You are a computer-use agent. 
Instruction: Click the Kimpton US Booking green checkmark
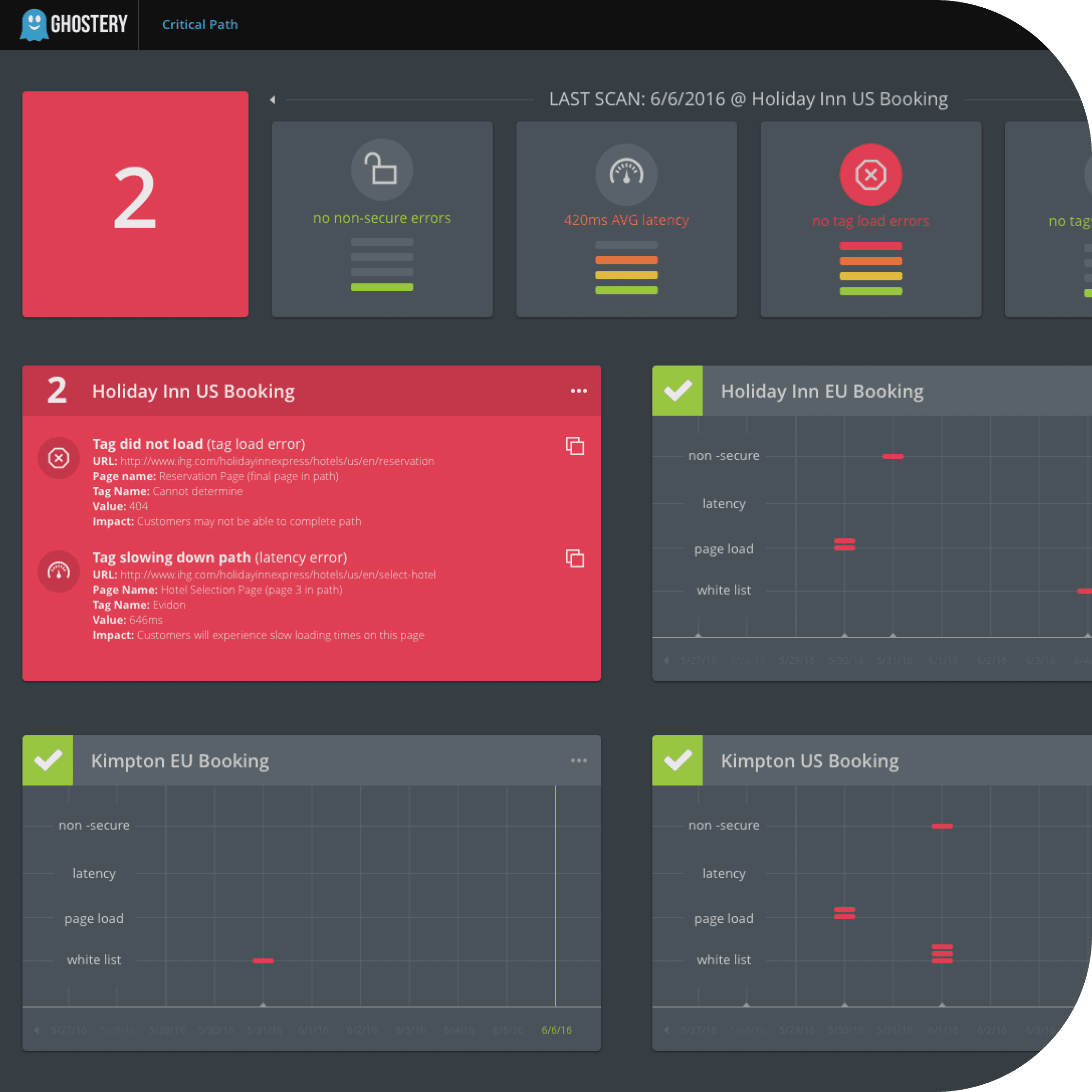coord(677,760)
